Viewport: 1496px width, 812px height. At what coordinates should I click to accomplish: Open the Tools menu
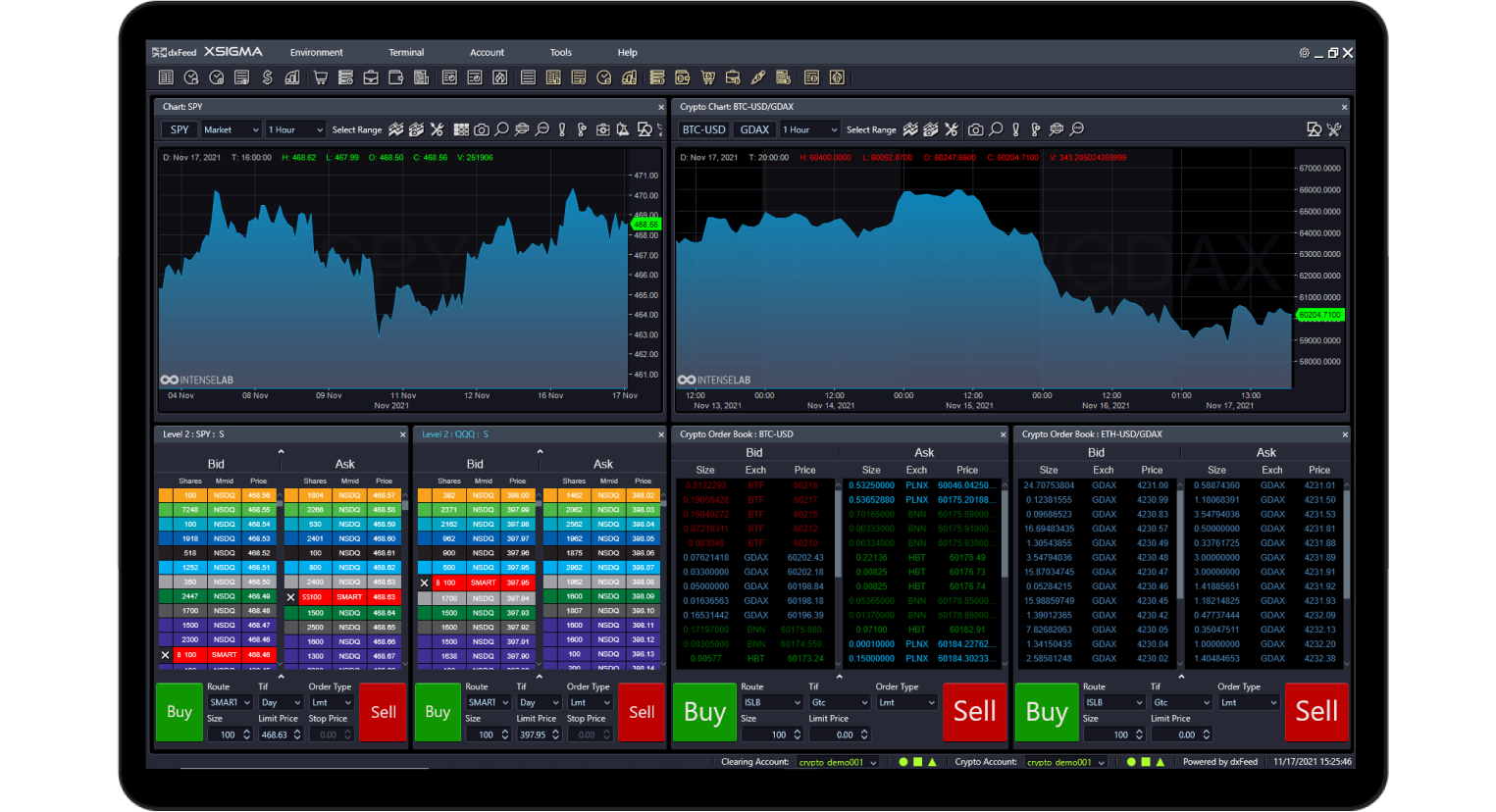560,53
